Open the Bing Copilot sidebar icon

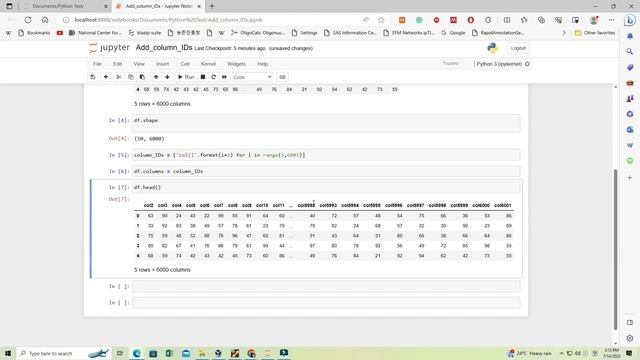click(x=630, y=20)
